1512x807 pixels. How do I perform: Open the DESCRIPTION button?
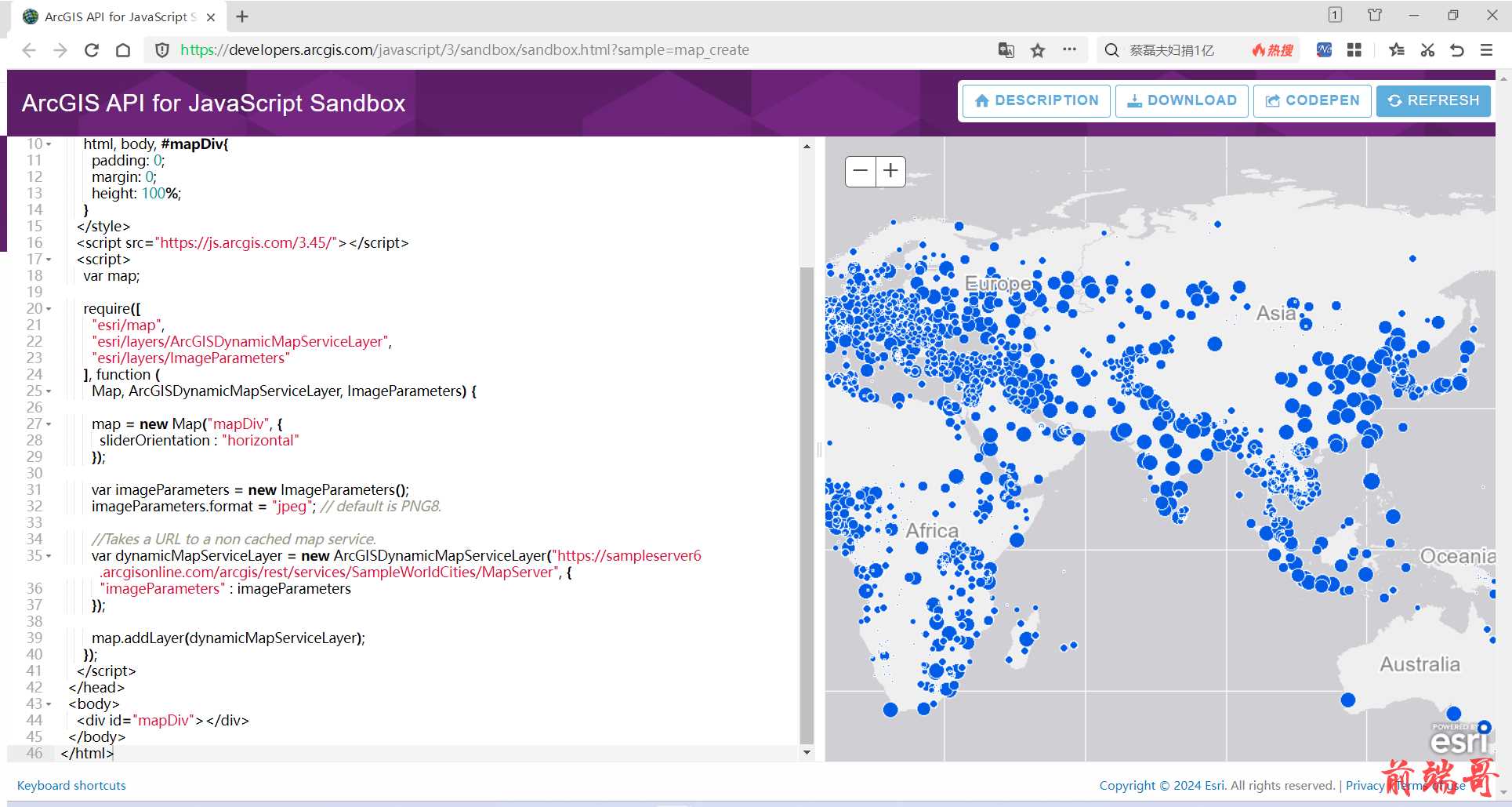(1036, 101)
